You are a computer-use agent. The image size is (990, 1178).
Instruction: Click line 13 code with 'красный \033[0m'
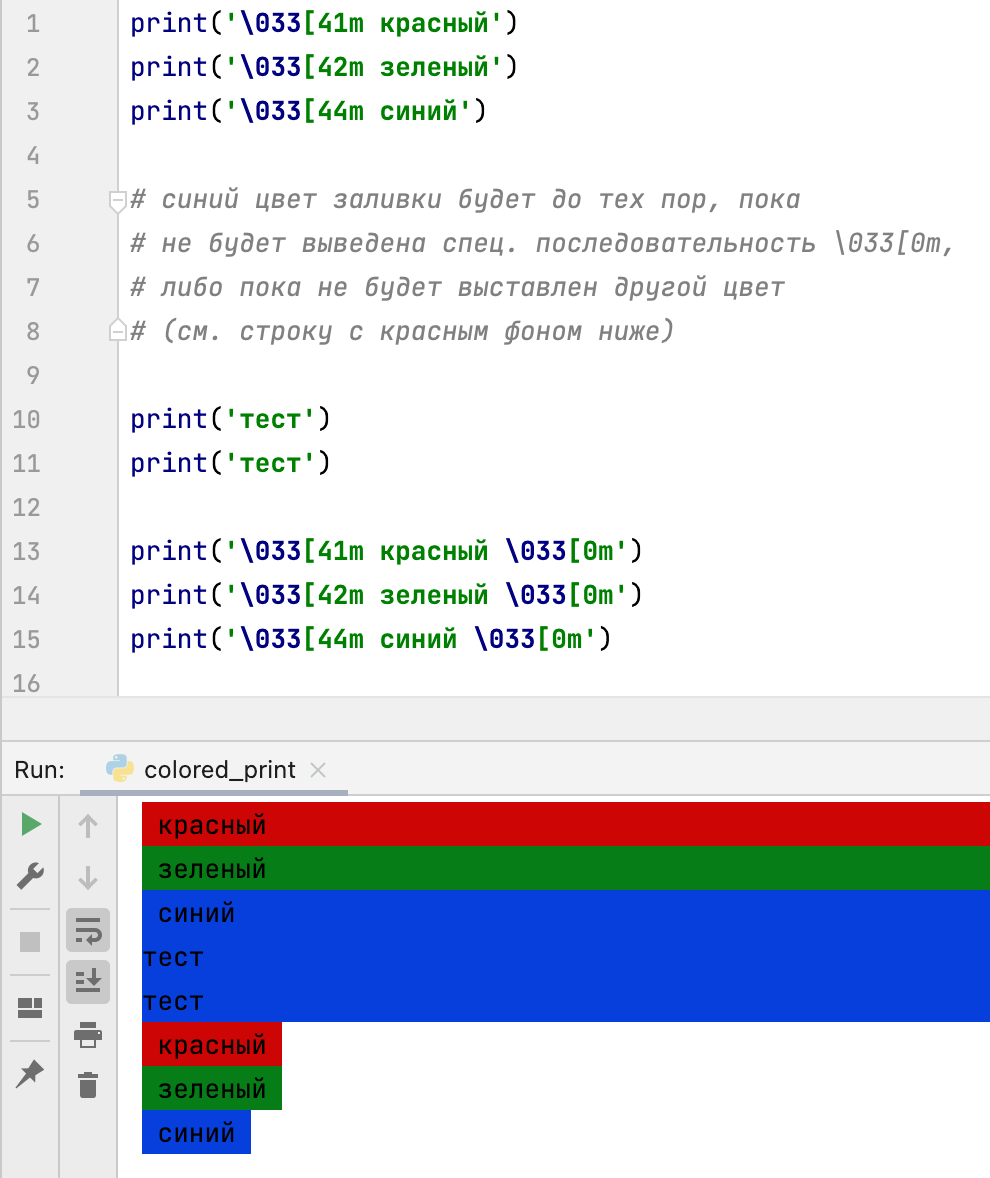386,551
